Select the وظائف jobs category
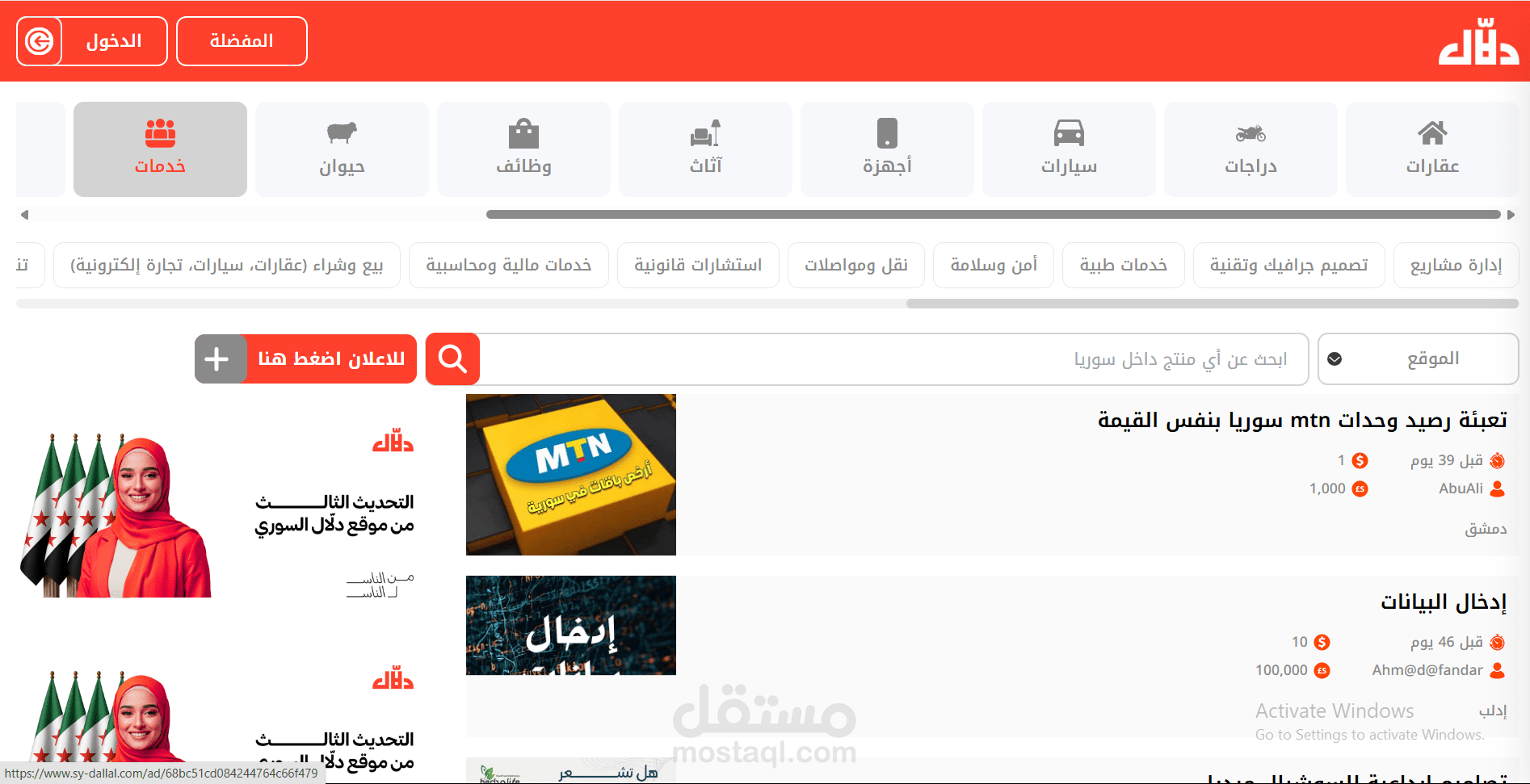The height and width of the screenshot is (784, 1530). click(x=523, y=149)
